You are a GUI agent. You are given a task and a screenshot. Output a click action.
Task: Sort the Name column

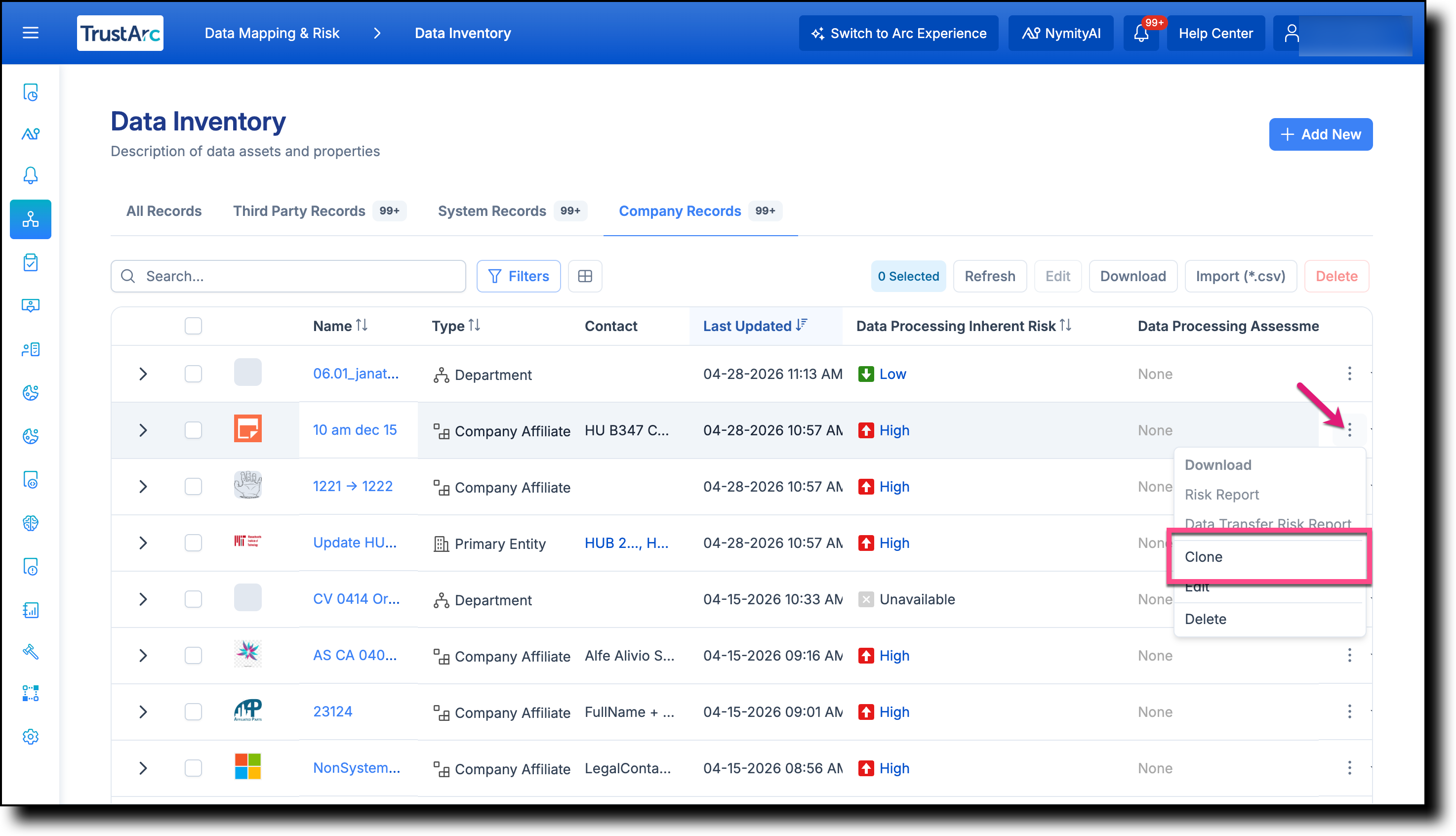340,326
